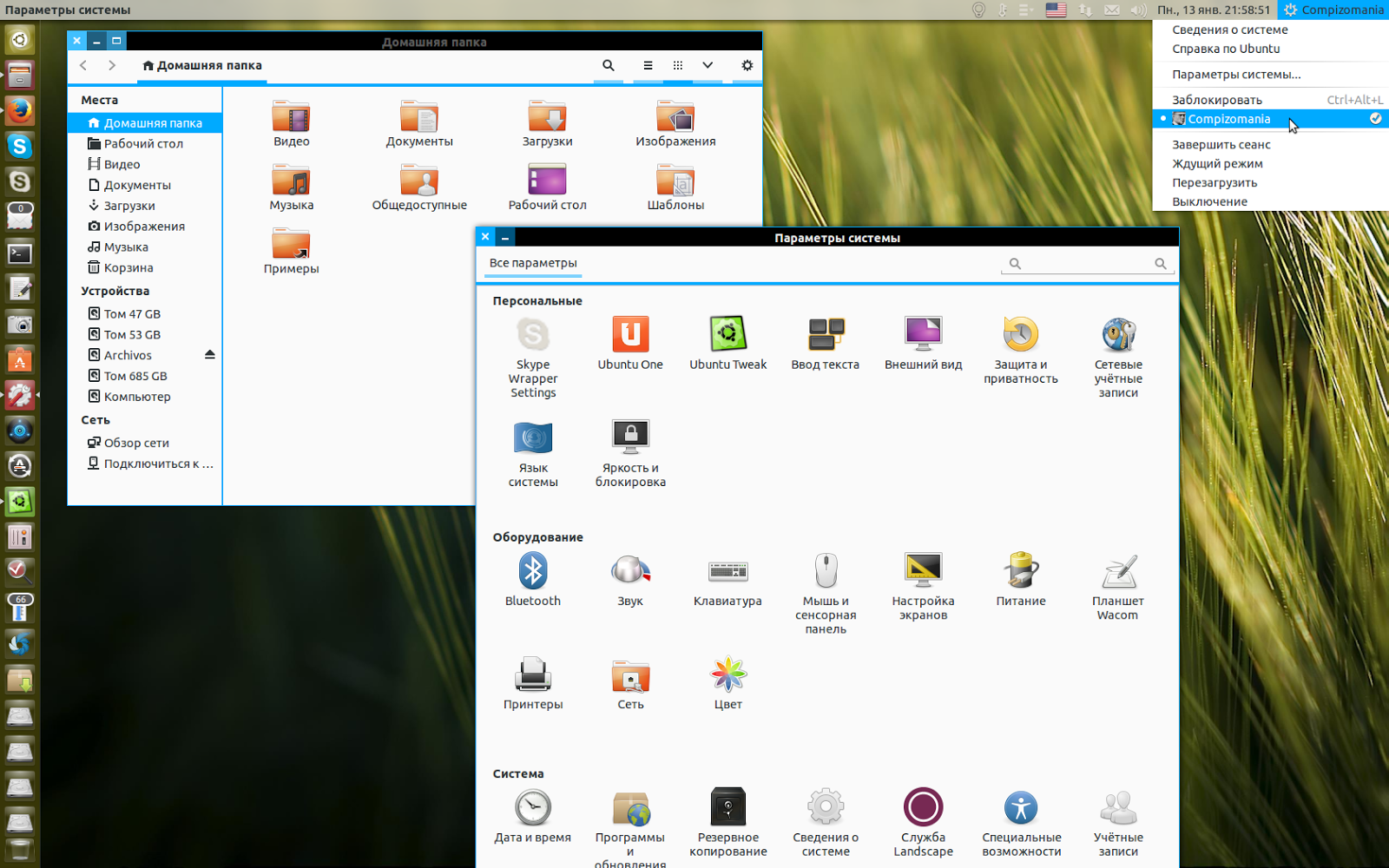The width and height of the screenshot is (1389, 868).
Task: Open the Compizomania session menu in panel
Action: (1333, 10)
